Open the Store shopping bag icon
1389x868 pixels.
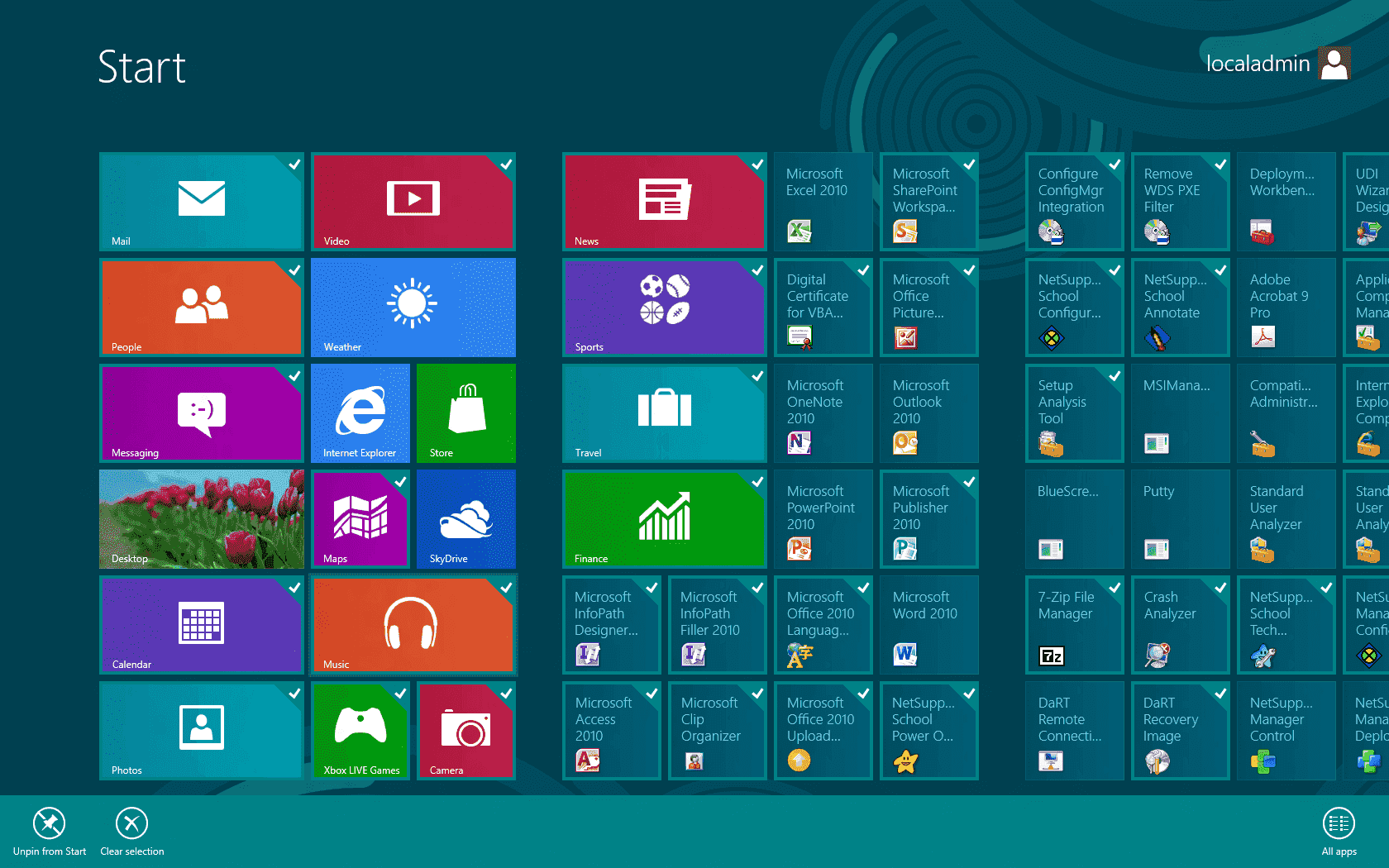467,408
